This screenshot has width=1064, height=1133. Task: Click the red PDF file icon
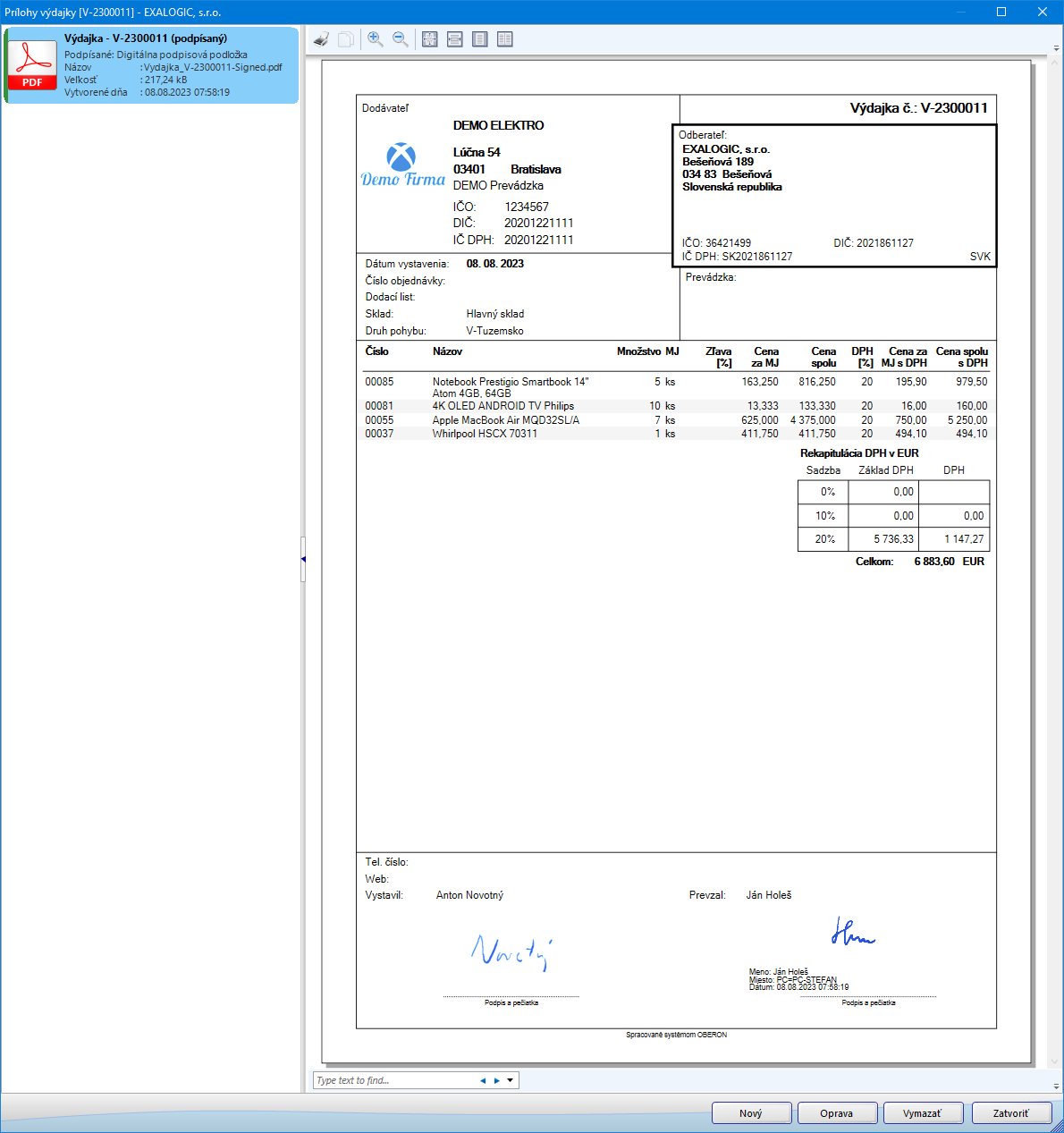click(32, 64)
